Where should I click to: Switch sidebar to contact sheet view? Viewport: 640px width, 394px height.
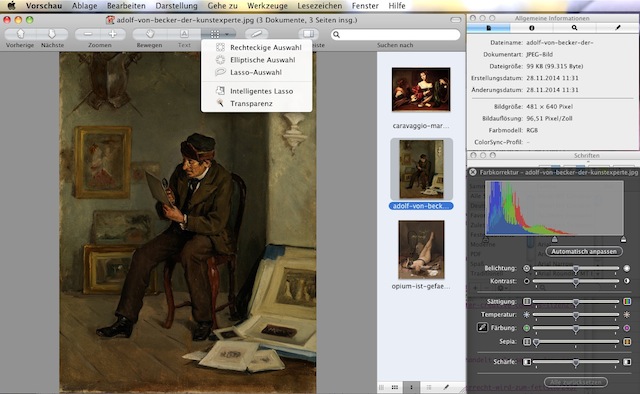[x=395, y=387]
